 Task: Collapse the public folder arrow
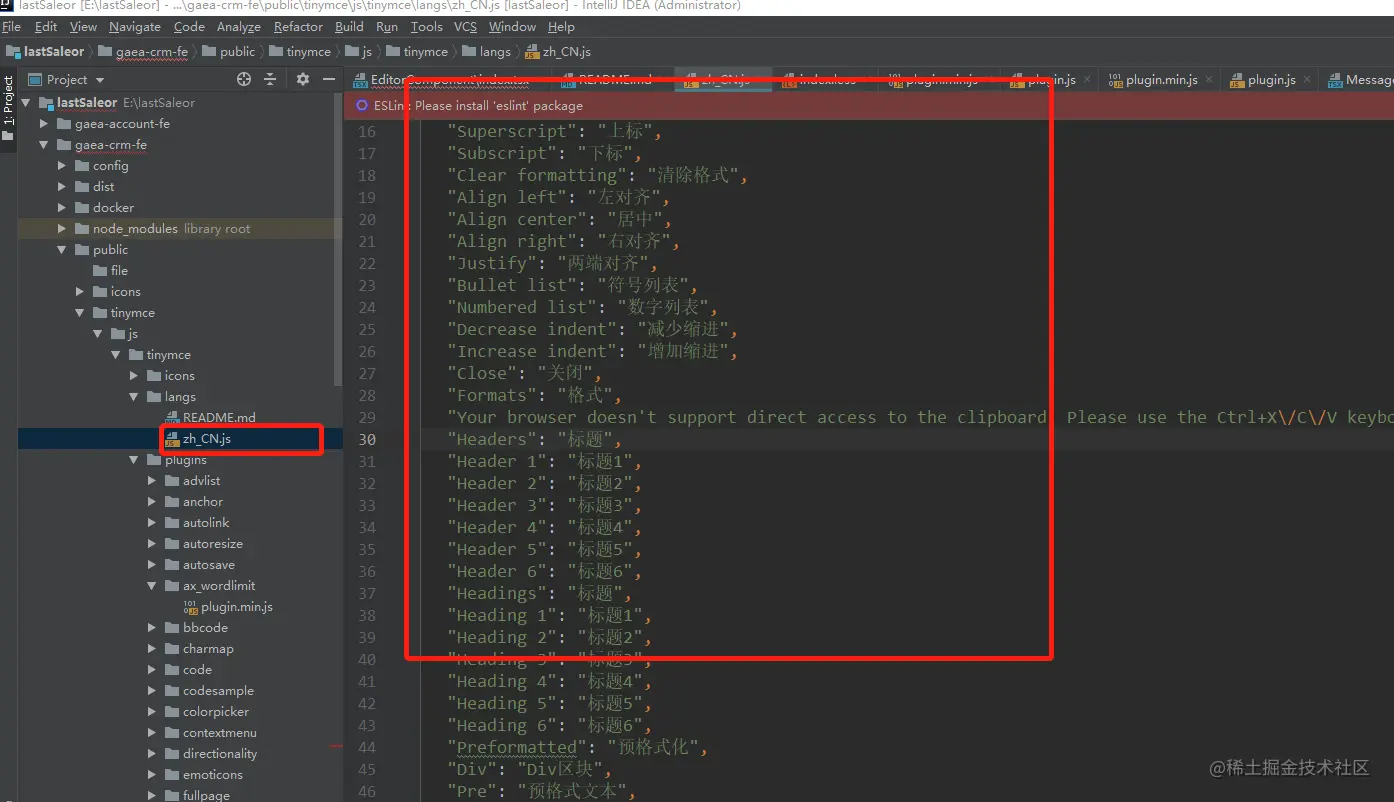tap(61, 250)
